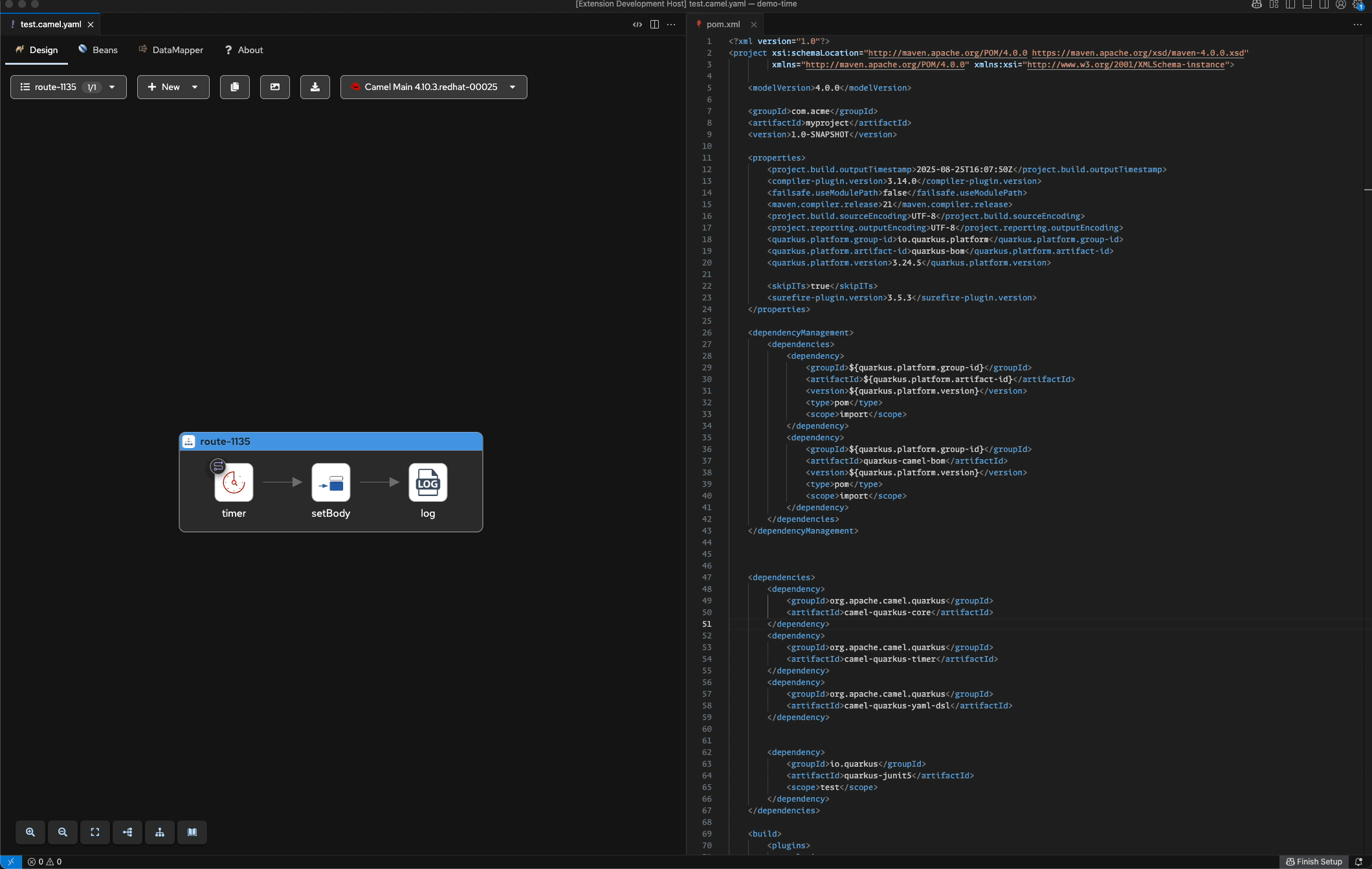Click the skipITs true line

823,286
